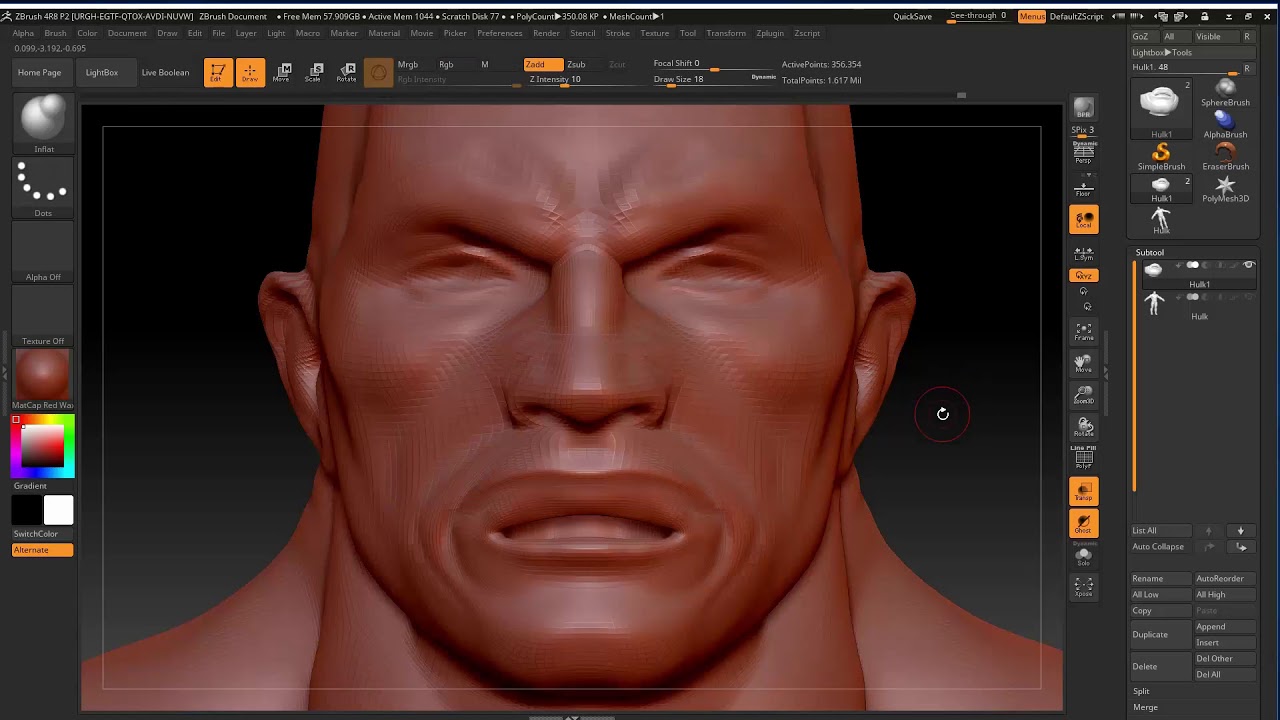Image resolution: width=1280 pixels, height=720 pixels.
Task: Toggle XYZ rotation mode
Action: (x=1084, y=275)
